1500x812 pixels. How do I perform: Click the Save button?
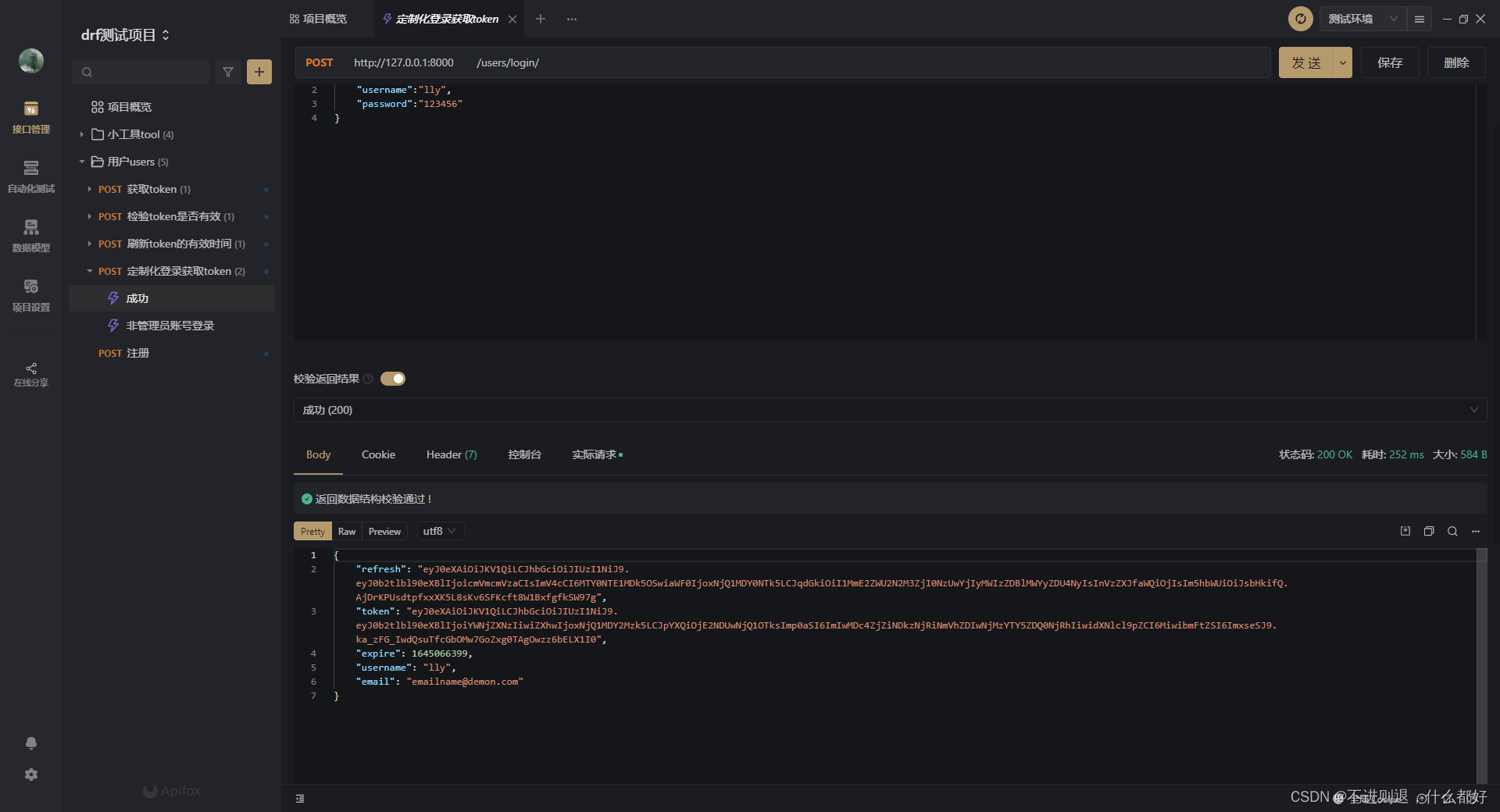1390,62
